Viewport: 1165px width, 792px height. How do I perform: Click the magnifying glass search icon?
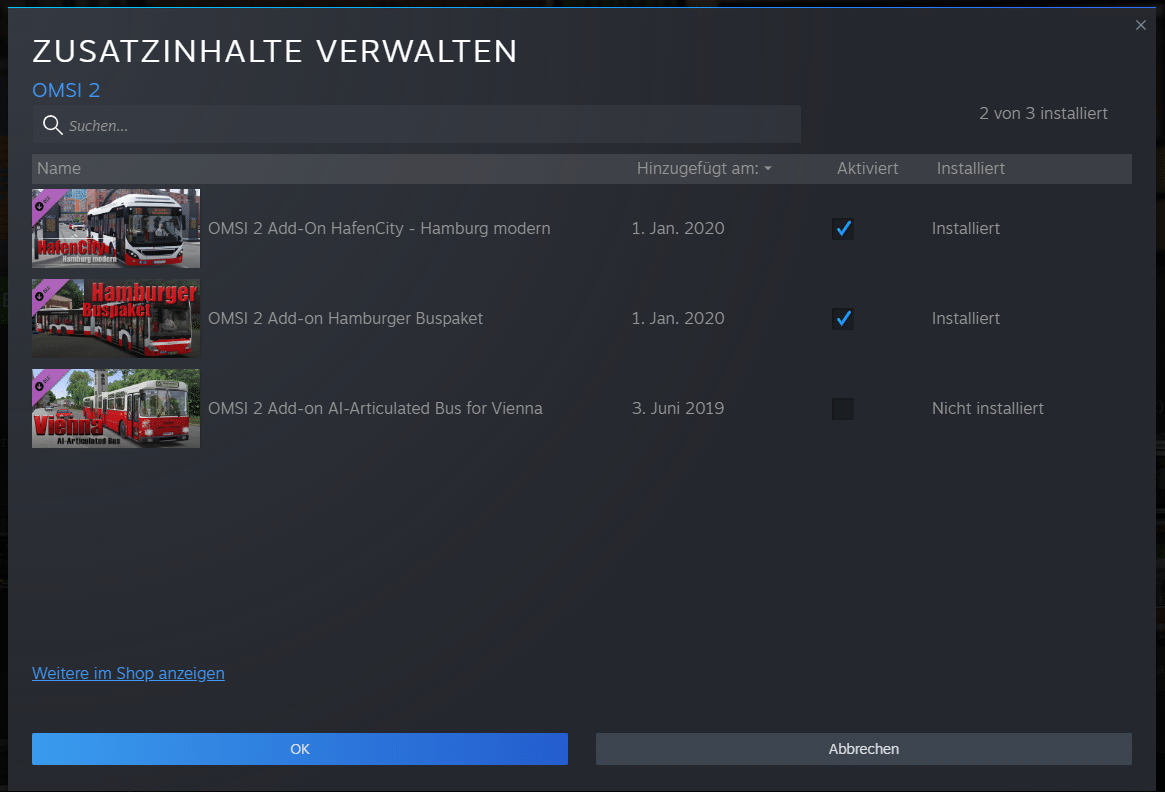(53, 125)
